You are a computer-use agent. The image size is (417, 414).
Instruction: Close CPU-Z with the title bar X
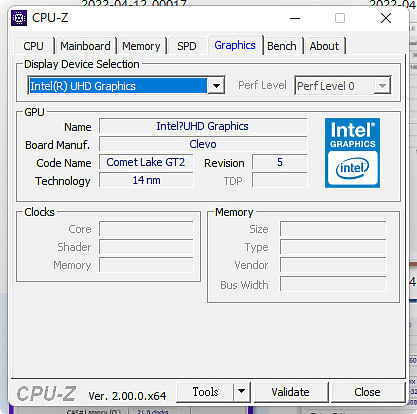point(386,18)
